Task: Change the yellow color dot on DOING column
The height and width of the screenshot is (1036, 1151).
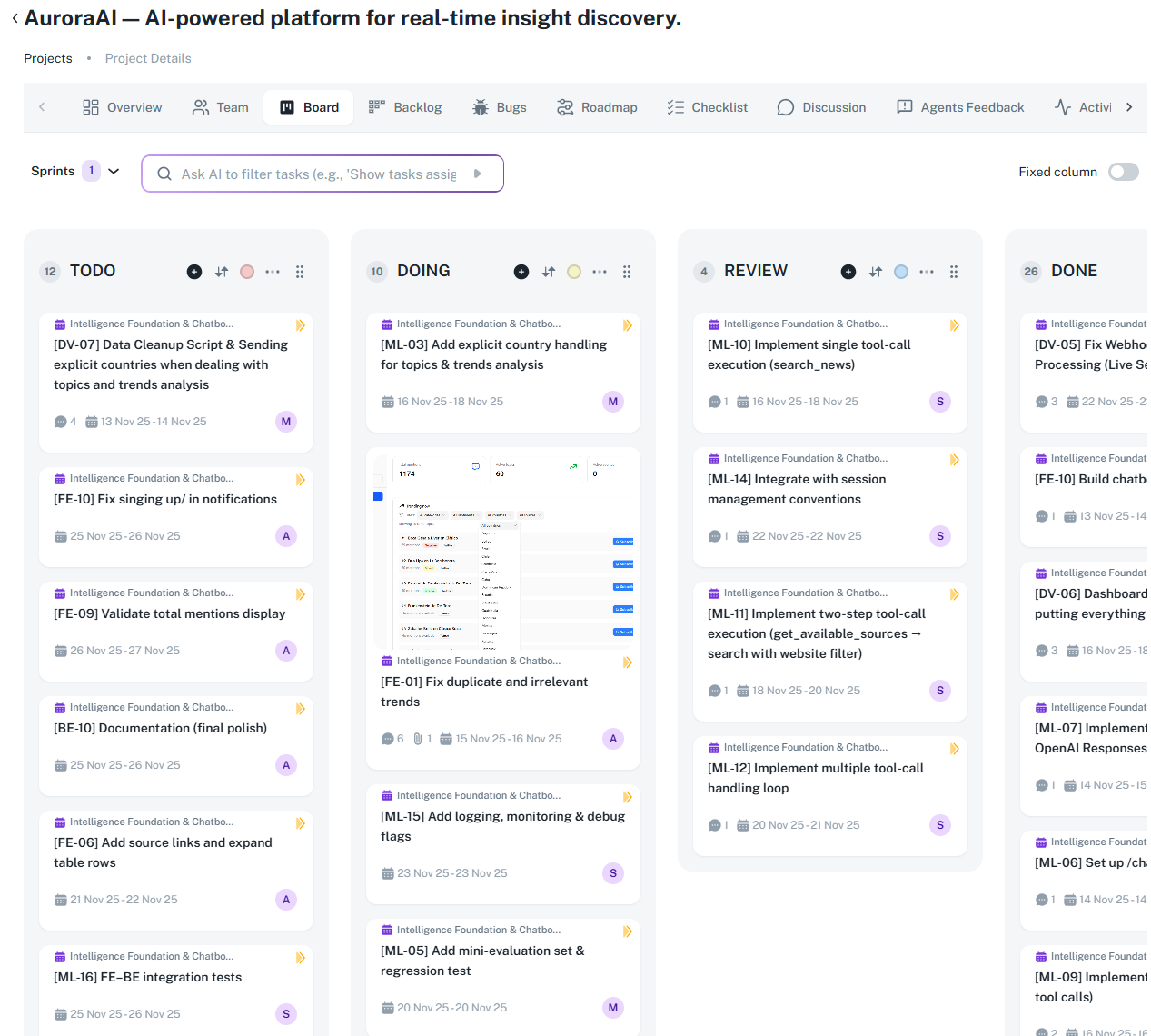Action: pyautogui.click(x=574, y=272)
